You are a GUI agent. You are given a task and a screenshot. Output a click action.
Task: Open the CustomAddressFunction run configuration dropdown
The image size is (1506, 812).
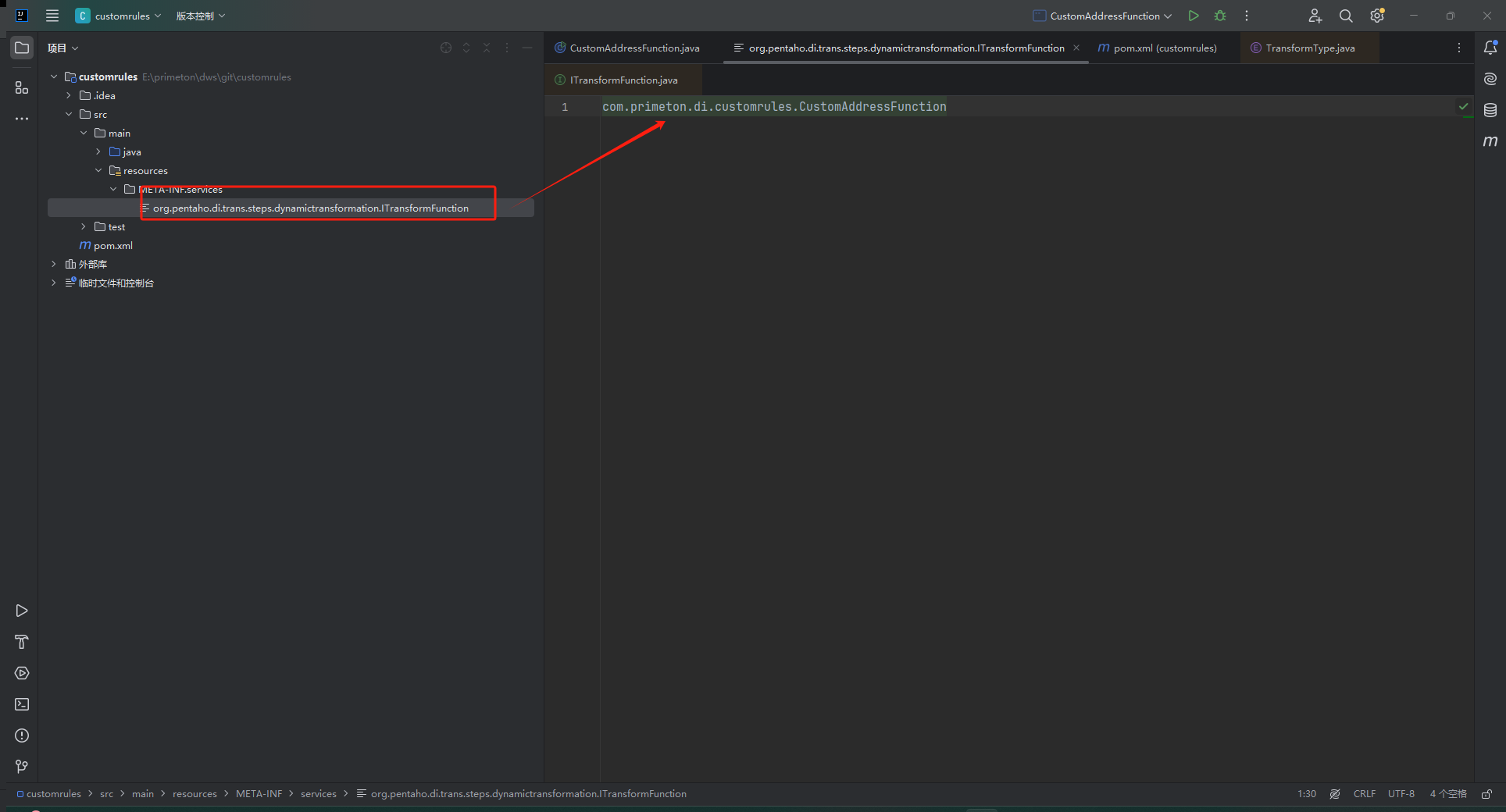1103,16
